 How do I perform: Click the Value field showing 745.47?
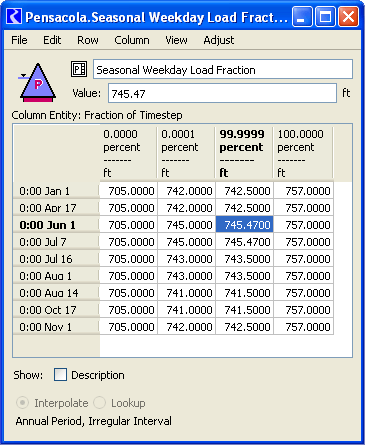[222, 93]
